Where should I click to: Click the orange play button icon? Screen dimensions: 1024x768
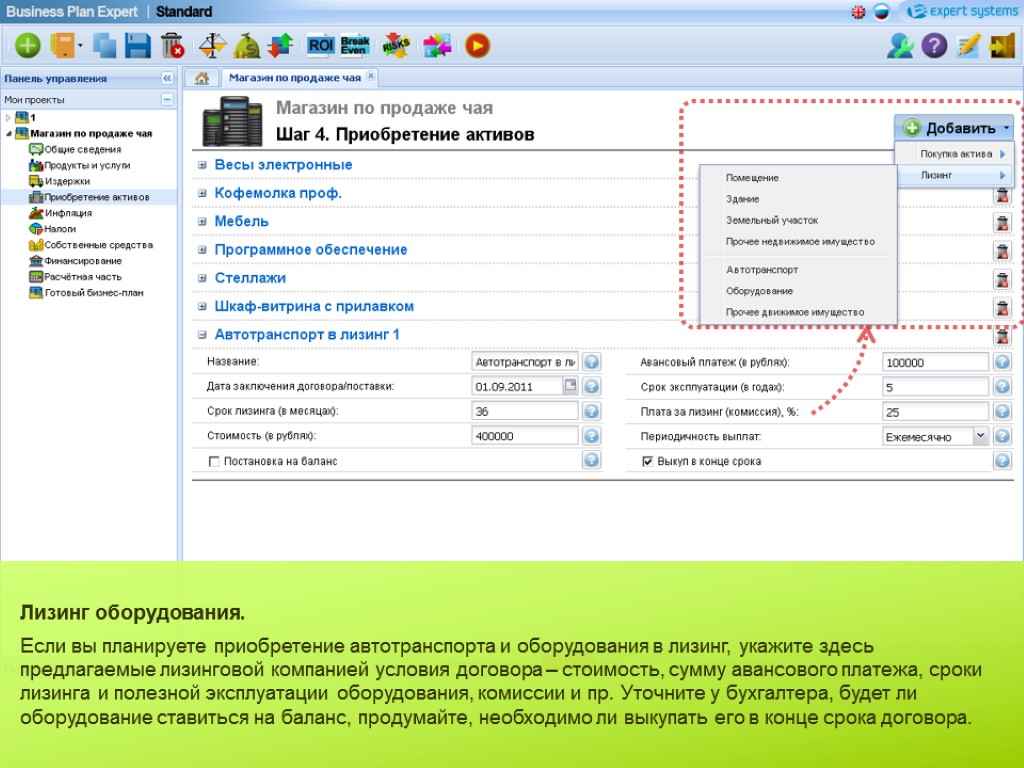(477, 46)
